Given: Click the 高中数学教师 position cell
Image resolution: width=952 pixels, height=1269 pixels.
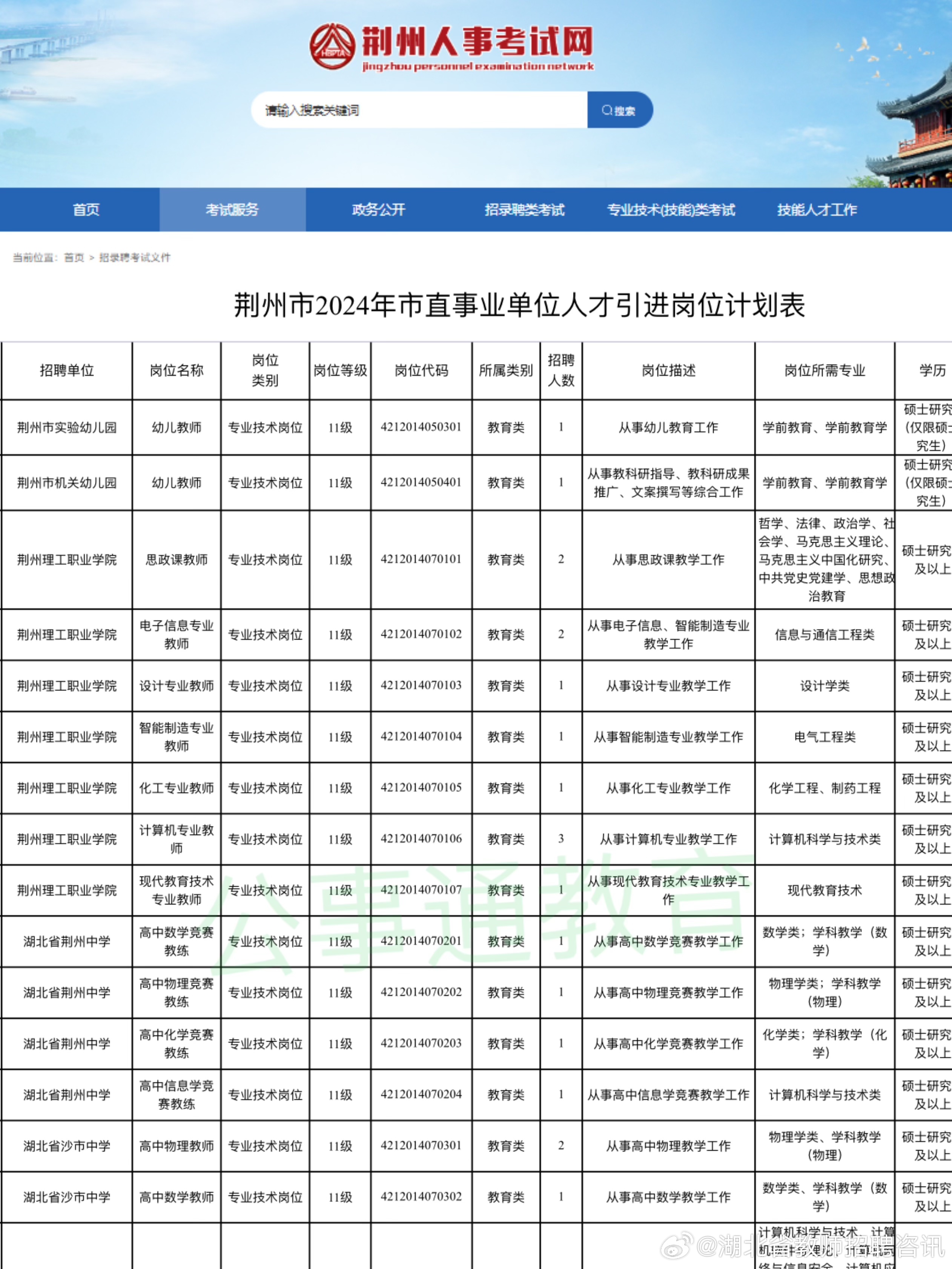Looking at the screenshot, I should pyautogui.click(x=177, y=1197).
